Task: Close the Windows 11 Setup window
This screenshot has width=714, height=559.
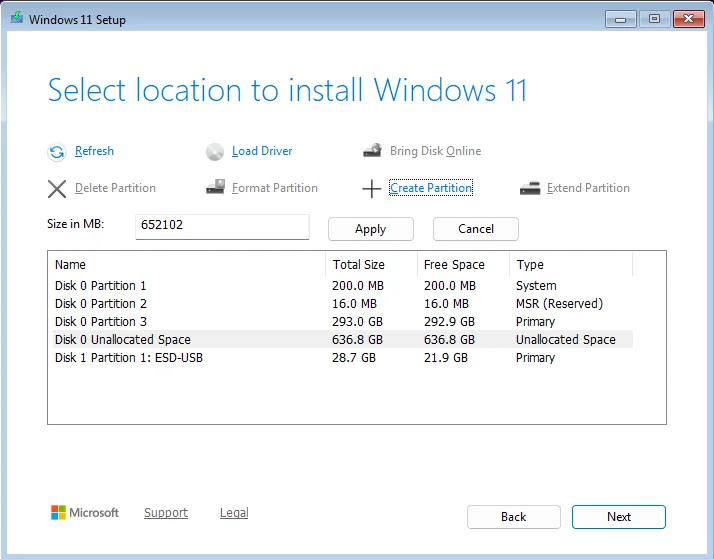Action: [x=688, y=19]
